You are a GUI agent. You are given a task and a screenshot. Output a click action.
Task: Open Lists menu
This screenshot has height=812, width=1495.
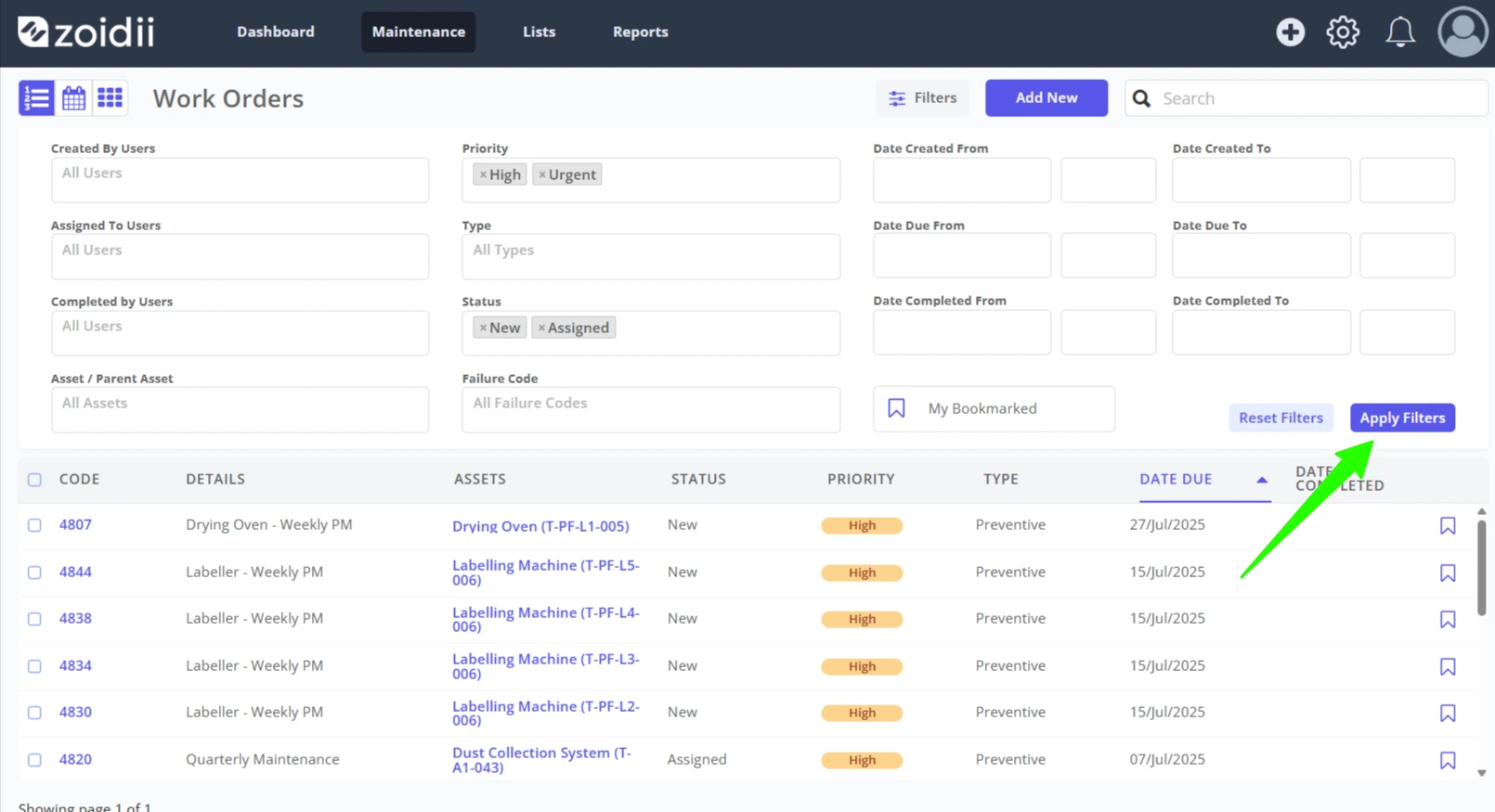click(539, 32)
